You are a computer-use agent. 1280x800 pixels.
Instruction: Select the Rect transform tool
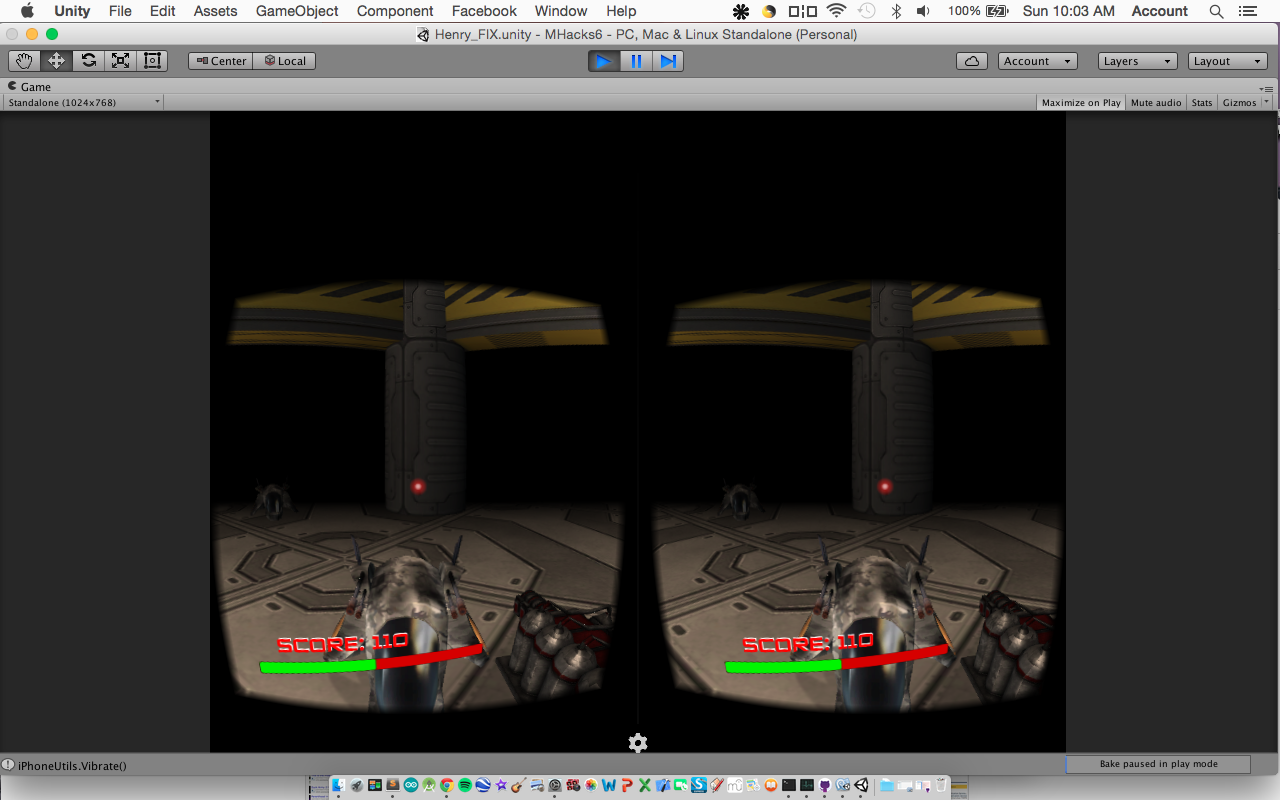tap(152, 61)
